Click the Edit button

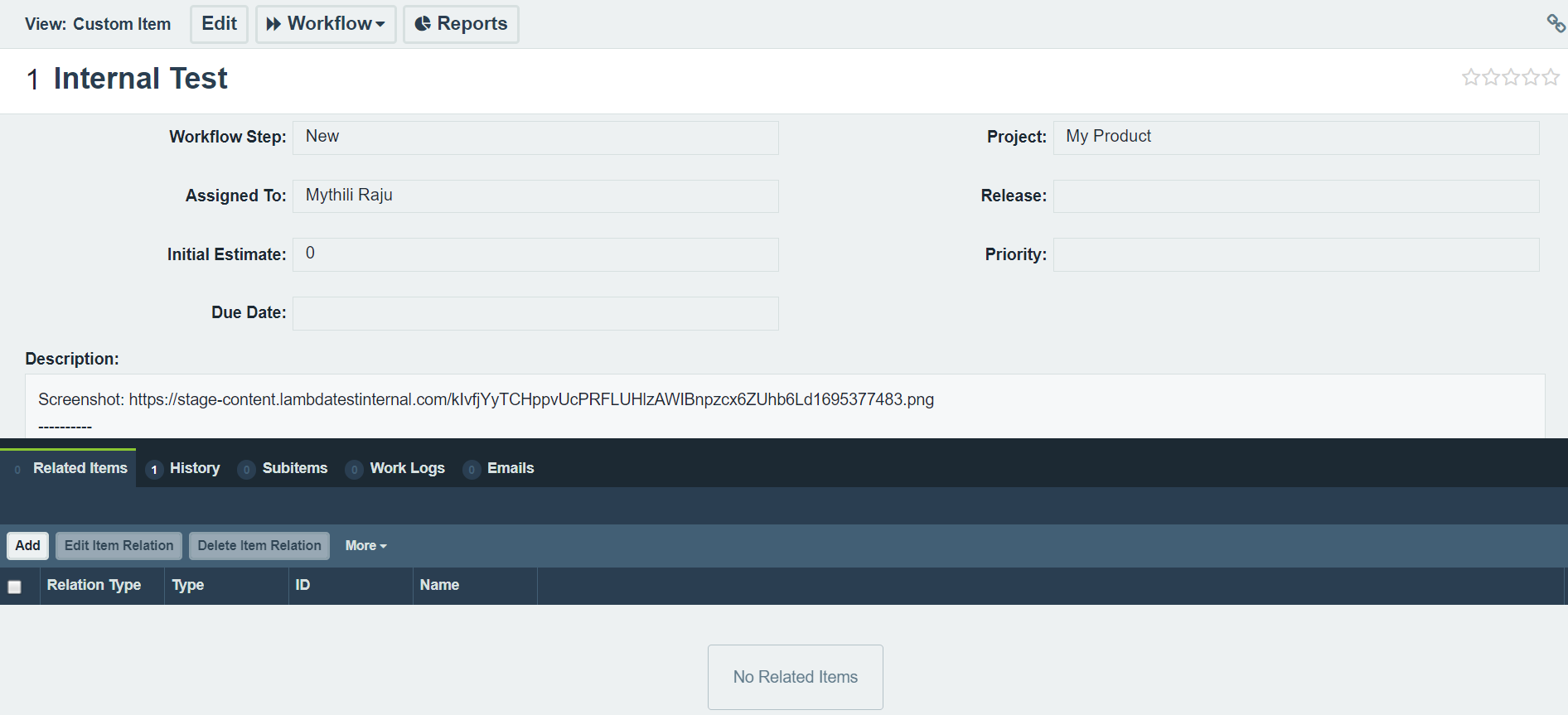point(219,24)
